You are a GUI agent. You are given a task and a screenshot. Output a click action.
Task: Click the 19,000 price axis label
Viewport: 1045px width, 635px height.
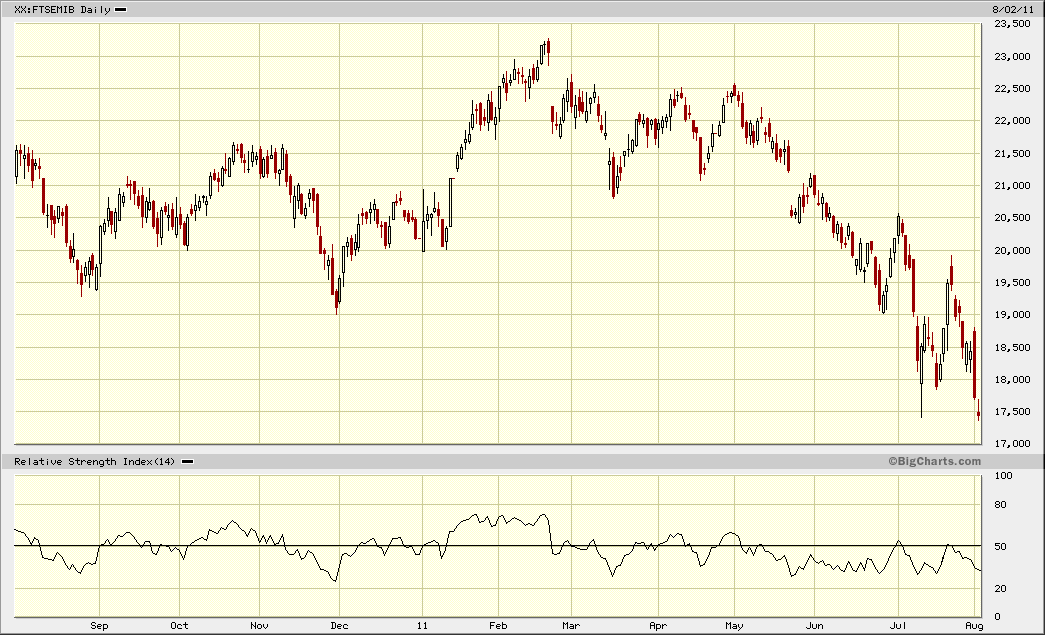click(x=1012, y=315)
